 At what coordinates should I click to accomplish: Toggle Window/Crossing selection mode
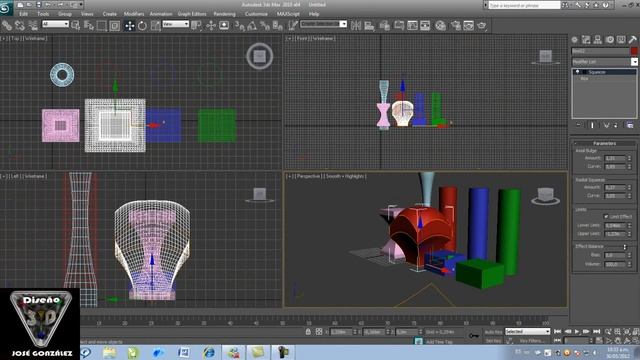[x=115, y=26]
